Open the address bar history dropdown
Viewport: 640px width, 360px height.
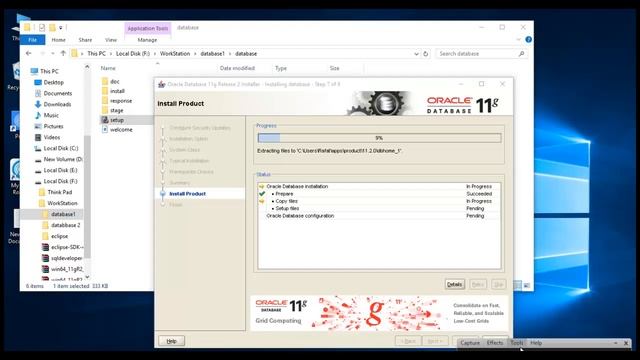click(x=416, y=53)
